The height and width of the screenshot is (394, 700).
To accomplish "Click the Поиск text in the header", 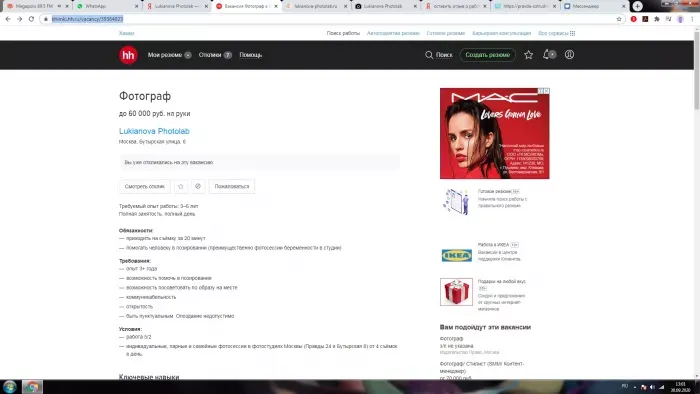I will click(x=444, y=55).
